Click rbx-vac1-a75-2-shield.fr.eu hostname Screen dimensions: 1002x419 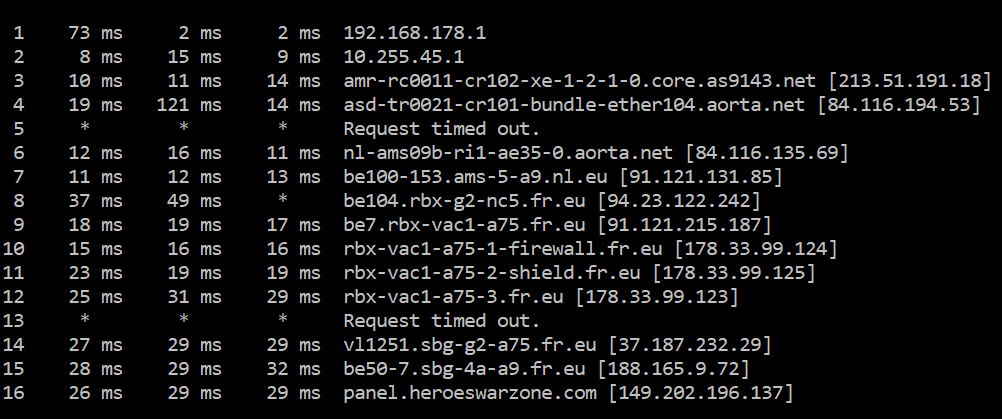(492, 273)
